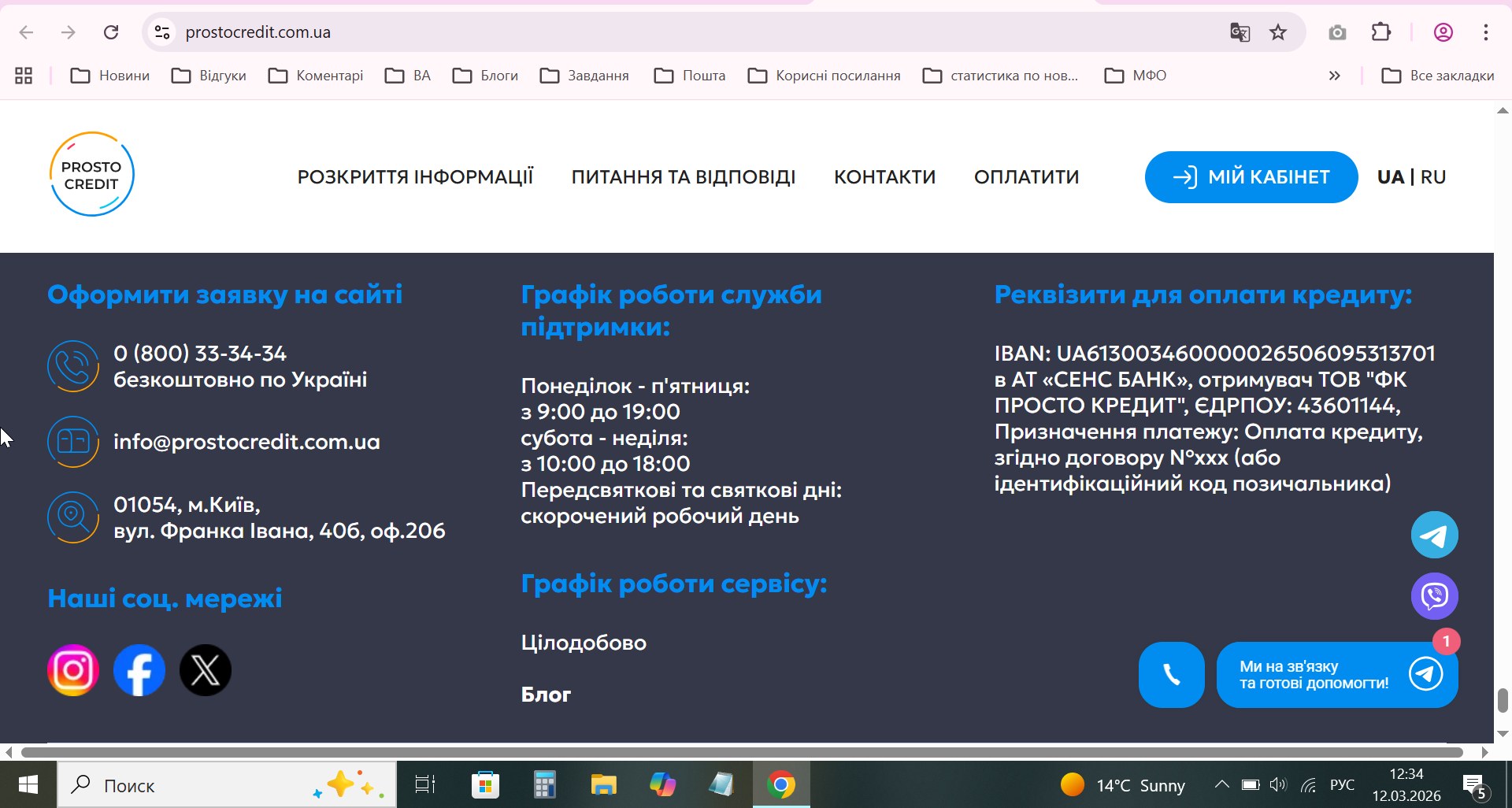Go to the КОНТАКТИ page

click(x=884, y=177)
